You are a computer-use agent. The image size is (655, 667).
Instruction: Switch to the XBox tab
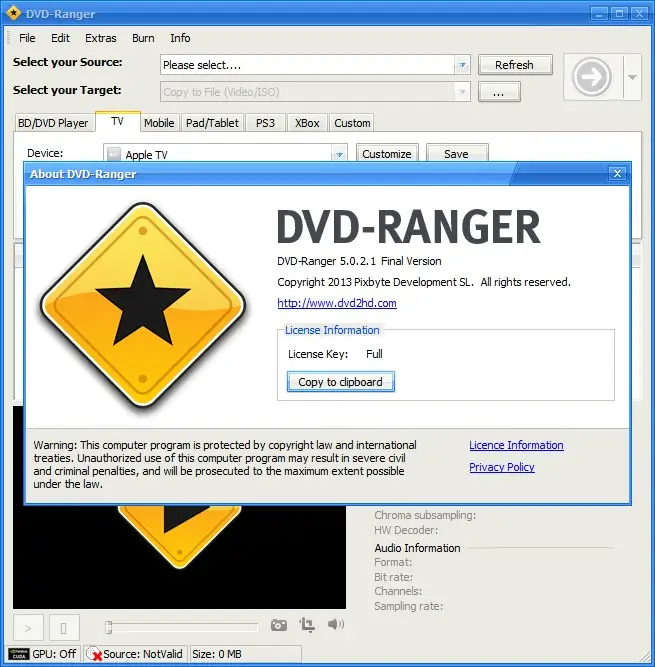(307, 123)
